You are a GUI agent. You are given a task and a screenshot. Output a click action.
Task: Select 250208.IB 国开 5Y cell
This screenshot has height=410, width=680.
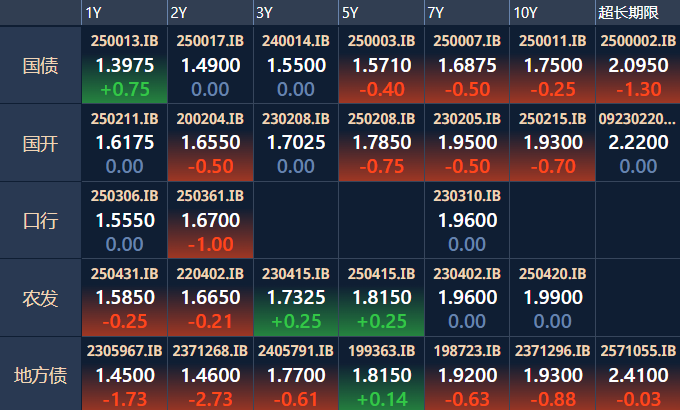381,143
